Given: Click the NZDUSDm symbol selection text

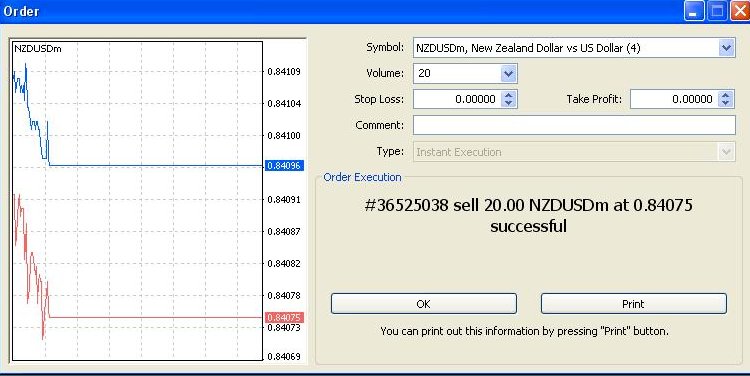Looking at the screenshot, I should [528, 48].
